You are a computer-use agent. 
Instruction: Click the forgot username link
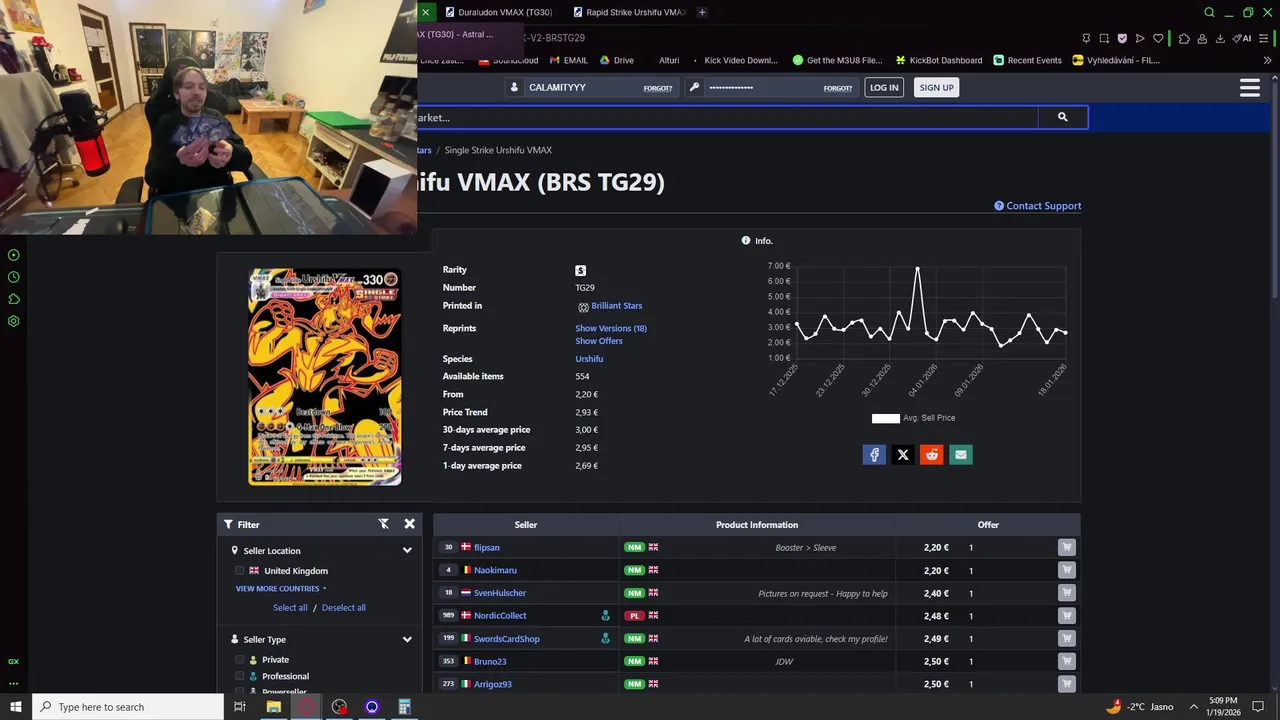click(657, 88)
